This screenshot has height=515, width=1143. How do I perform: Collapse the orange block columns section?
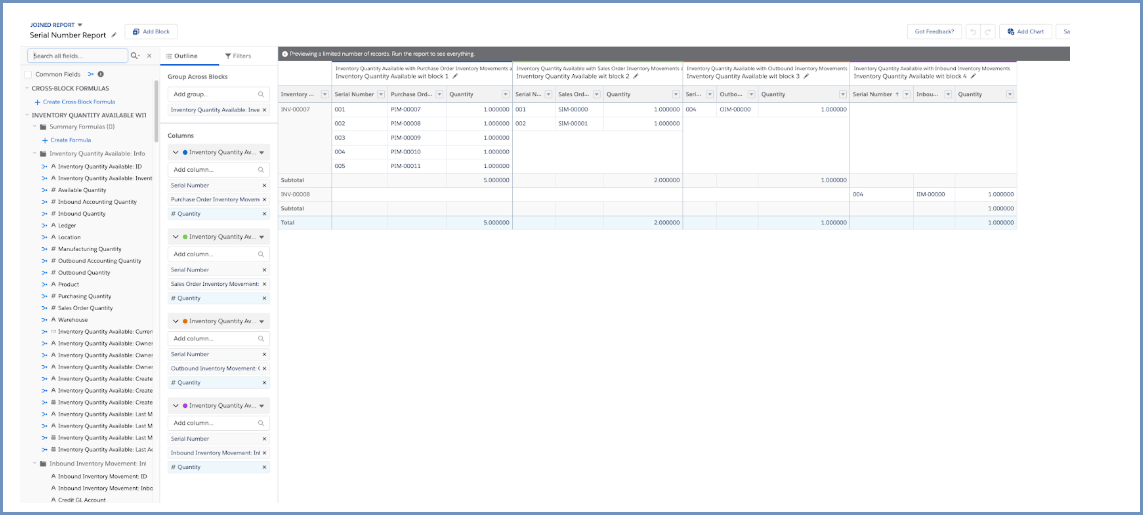tap(176, 321)
